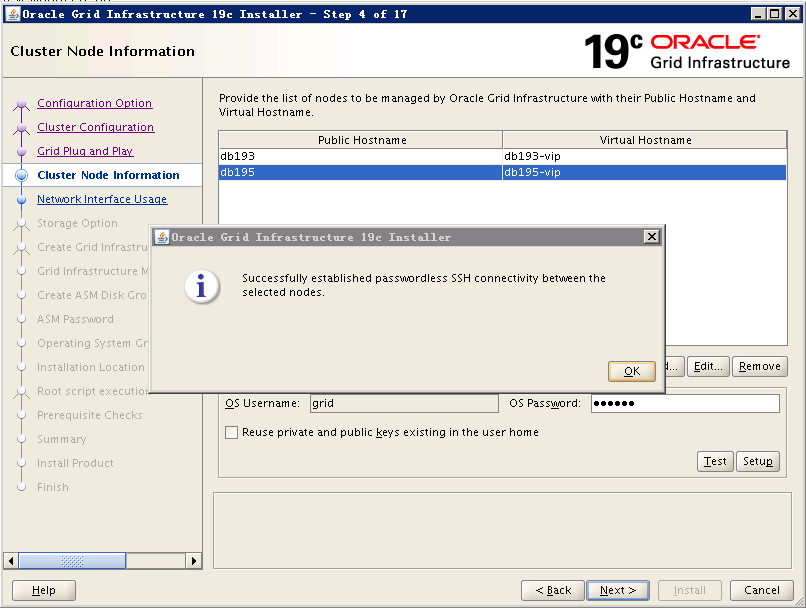806x608 pixels.
Task: Select the Prerequisite Checks step
Action: 89,415
